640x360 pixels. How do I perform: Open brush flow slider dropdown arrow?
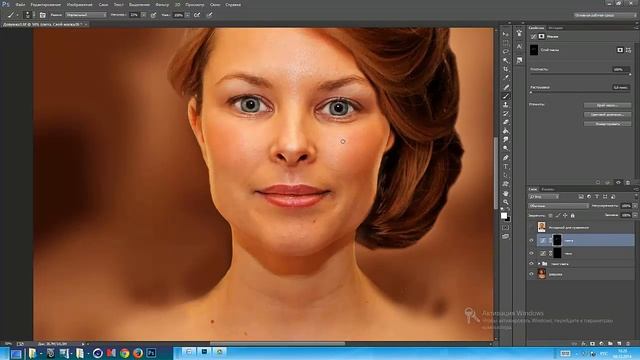pos(187,15)
